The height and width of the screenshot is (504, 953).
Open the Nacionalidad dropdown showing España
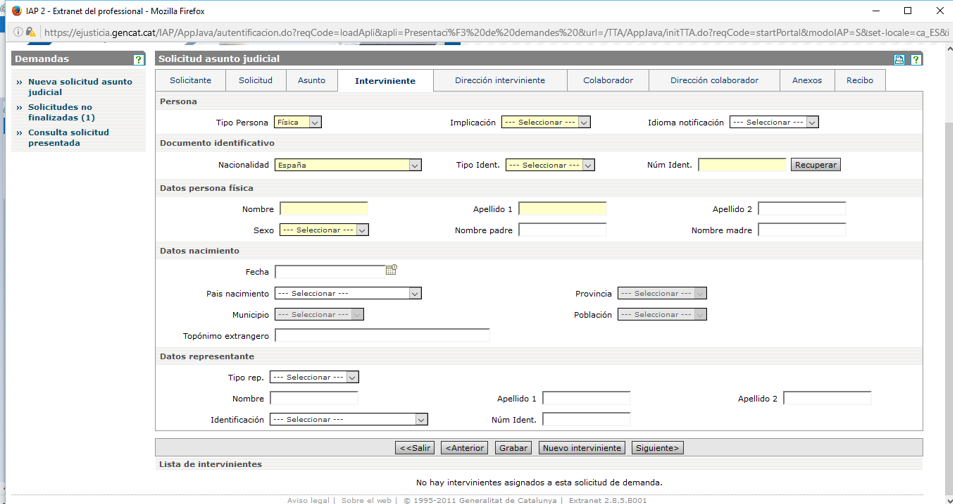click(x=348, y=165)
